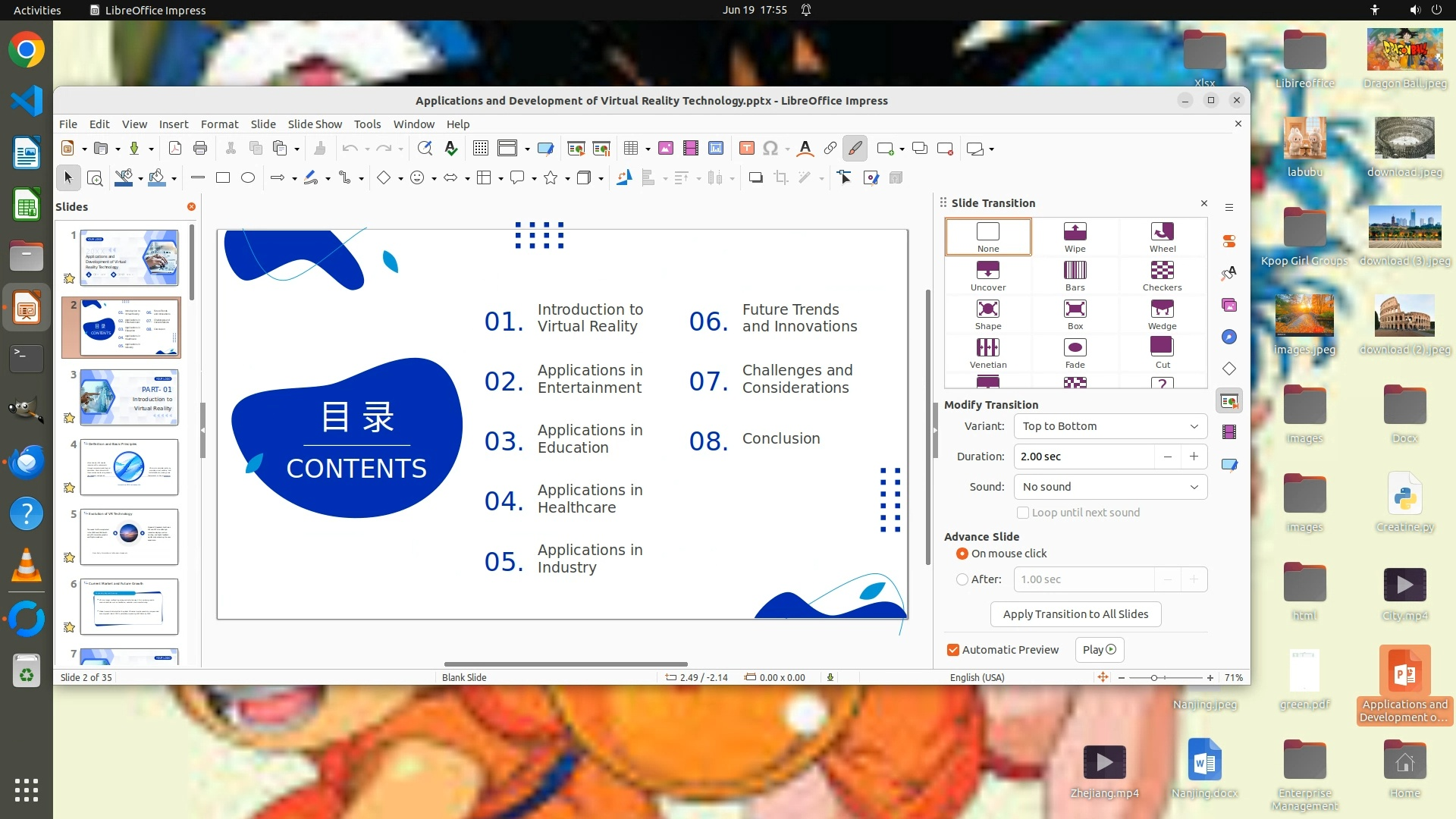
Task: Open the Format menu
Action: click(x=219, y=124)
